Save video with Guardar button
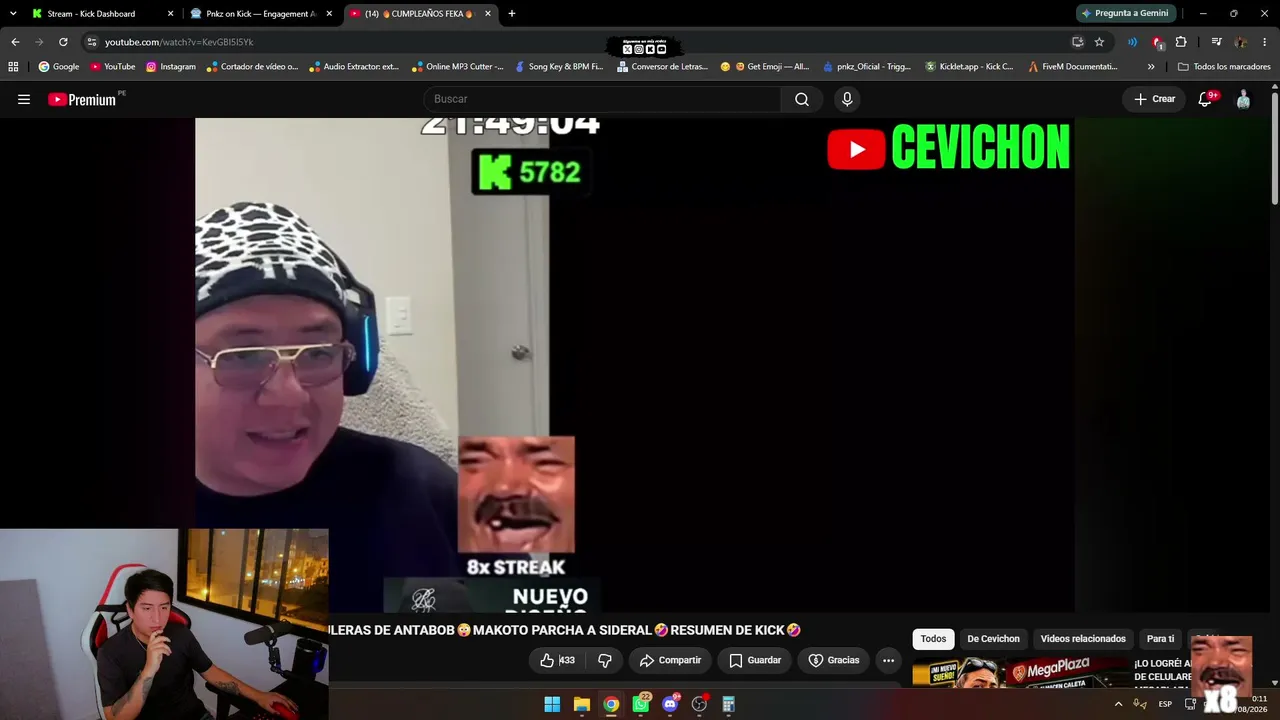Image resolution: width=1280 pixels, height=720 pixels. (755, 660)
